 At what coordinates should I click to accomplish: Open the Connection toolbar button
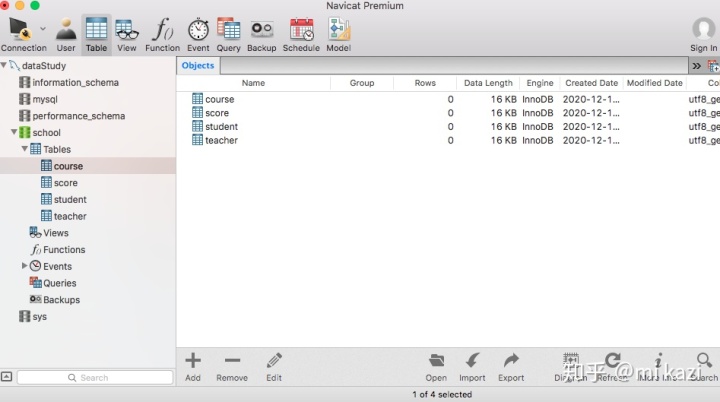(21, 34)
